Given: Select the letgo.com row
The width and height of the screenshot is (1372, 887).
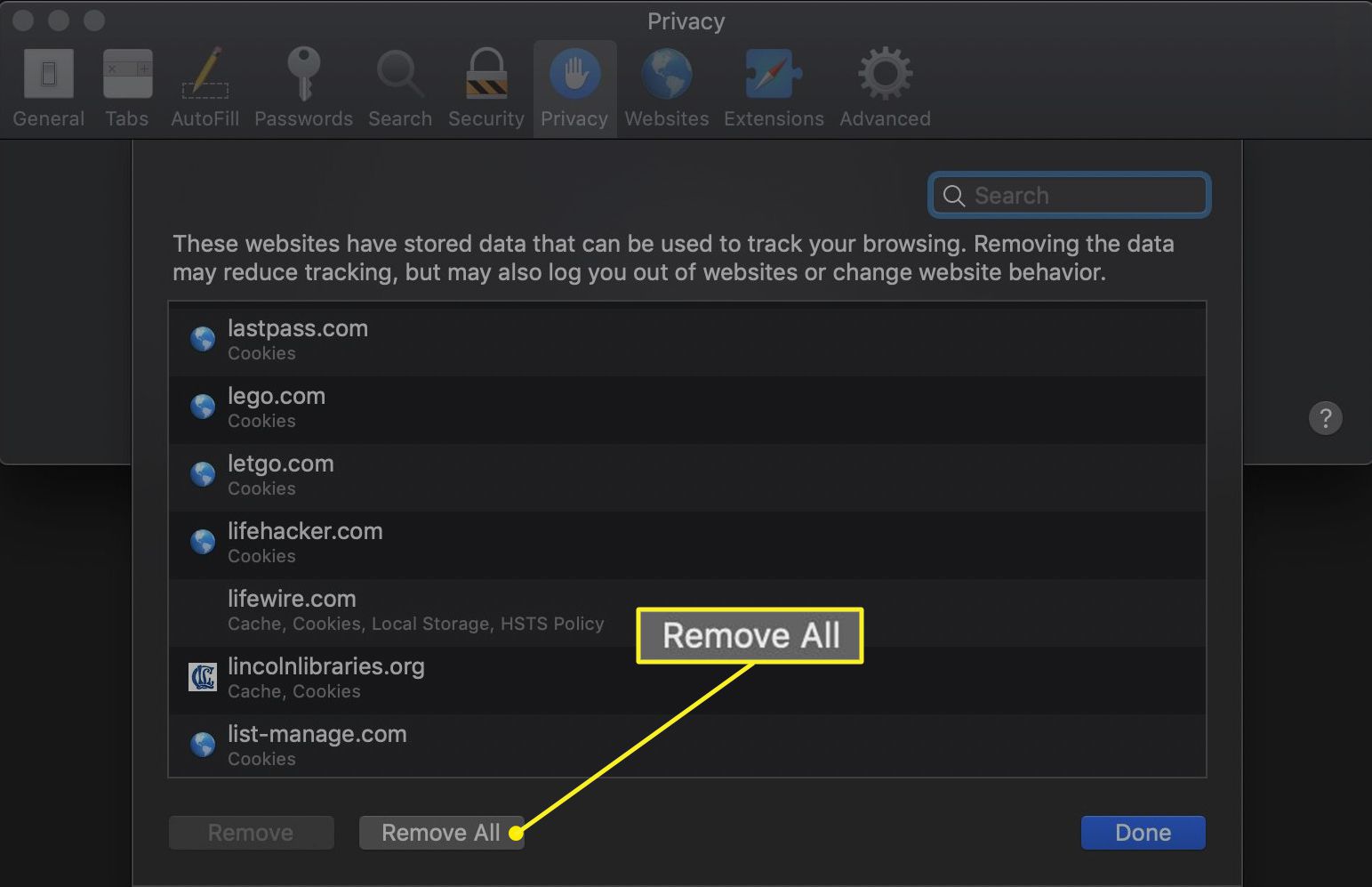Looking at the screenshot, I should point(687,477).
